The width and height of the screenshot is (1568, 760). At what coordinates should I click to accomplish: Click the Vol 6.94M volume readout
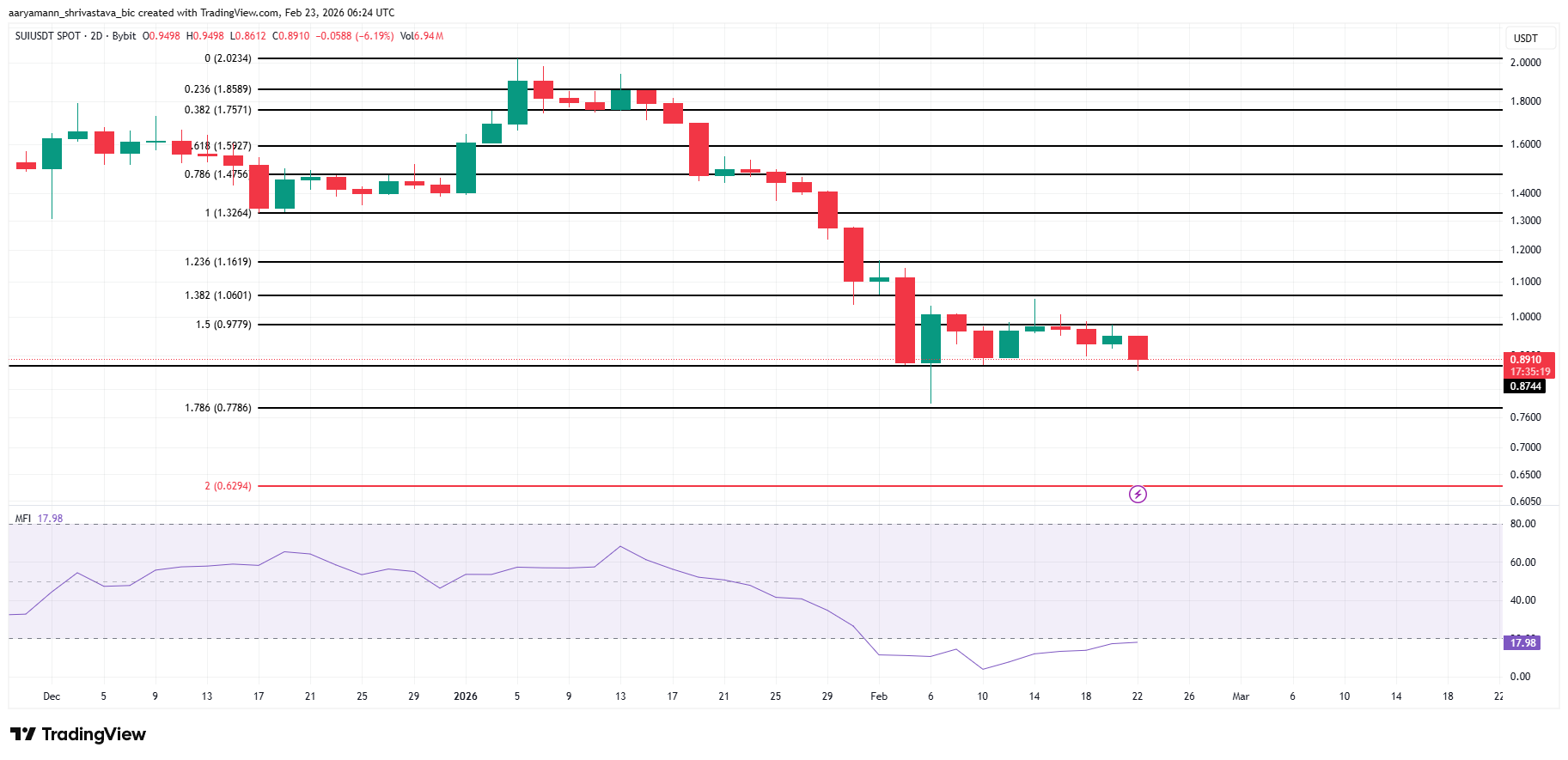click(x=422, y=36)
